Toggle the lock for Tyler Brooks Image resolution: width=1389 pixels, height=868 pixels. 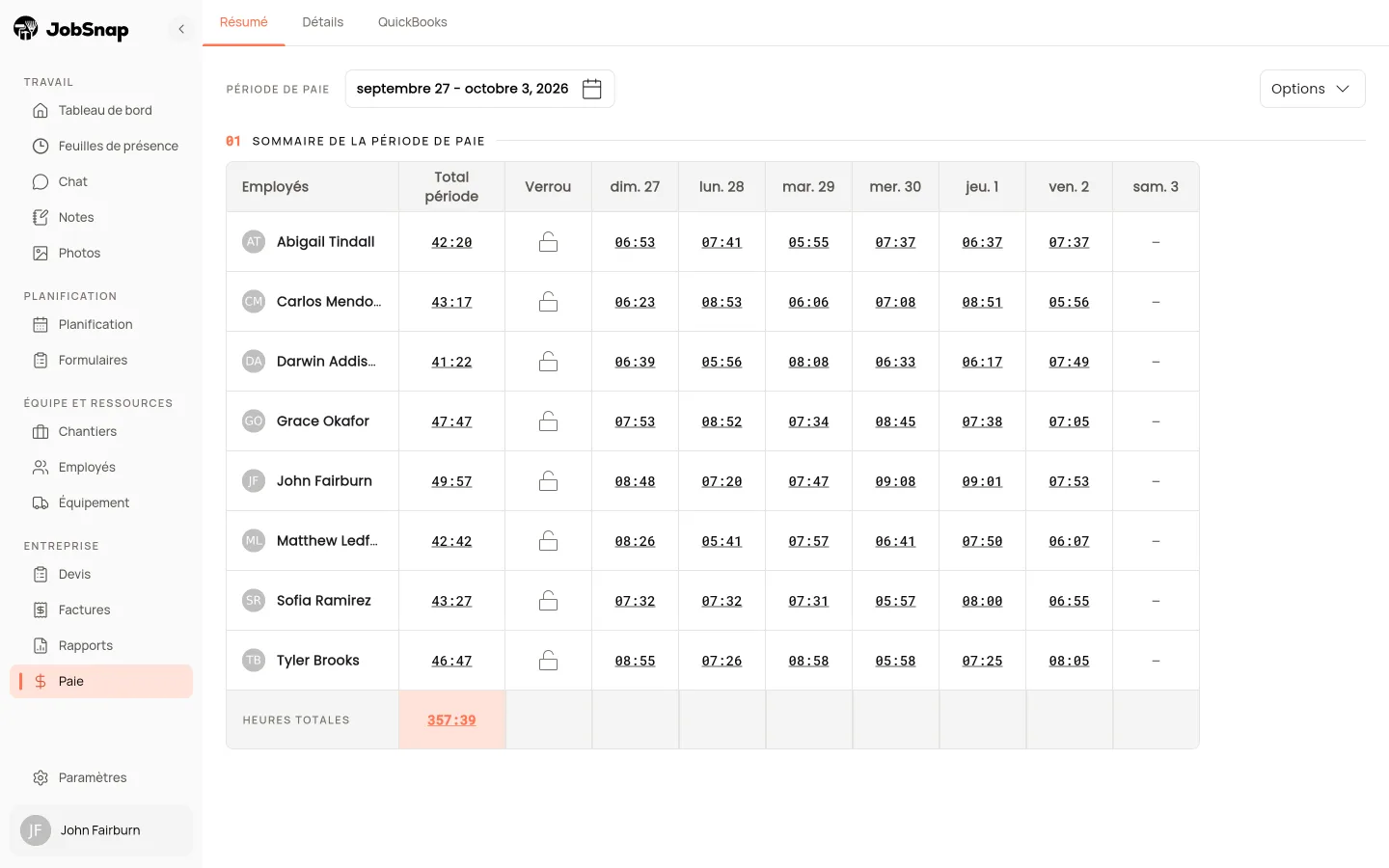pyautogui.click(x=548, y=661)
